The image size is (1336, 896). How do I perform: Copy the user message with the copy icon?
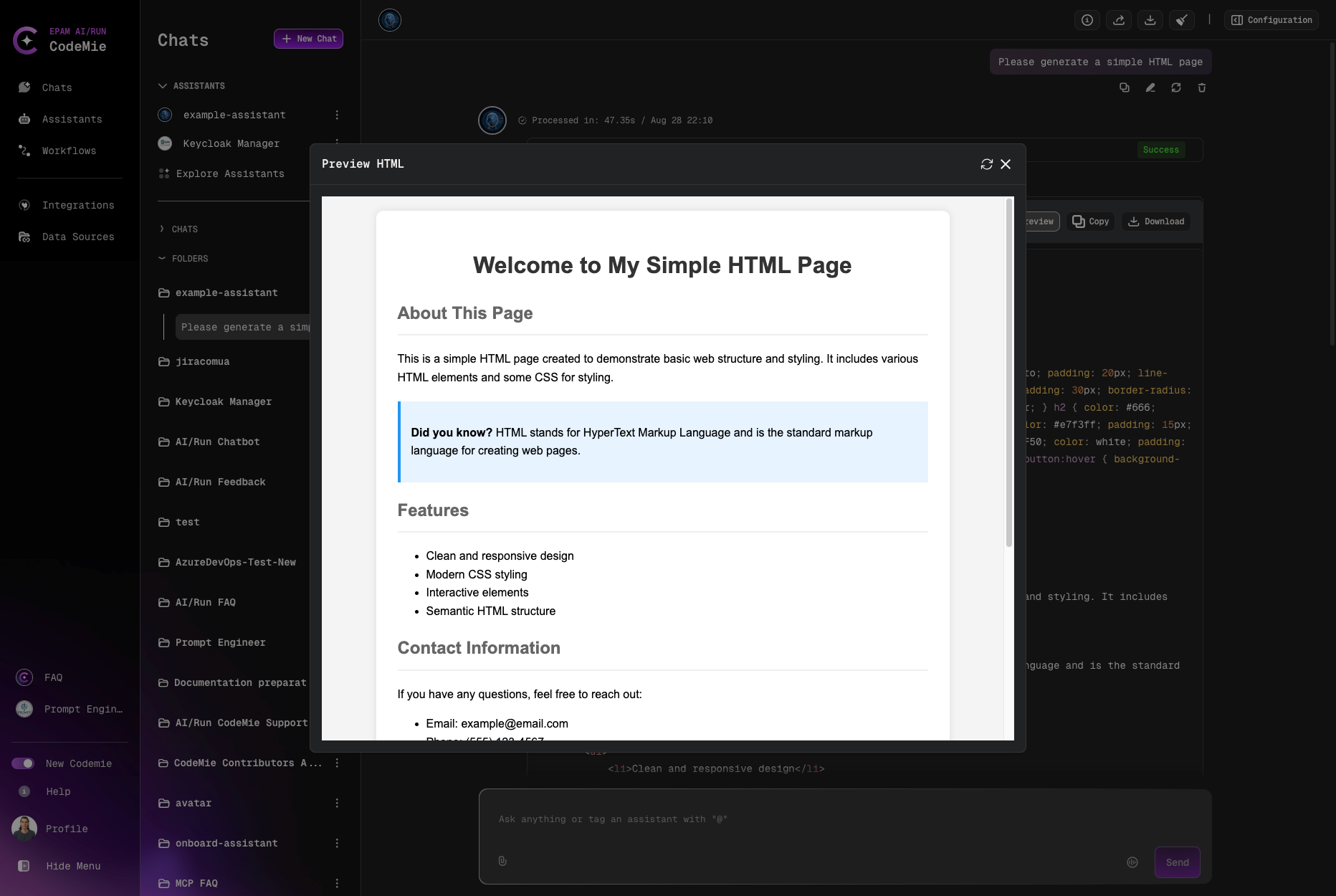(x=1124, y=87)
